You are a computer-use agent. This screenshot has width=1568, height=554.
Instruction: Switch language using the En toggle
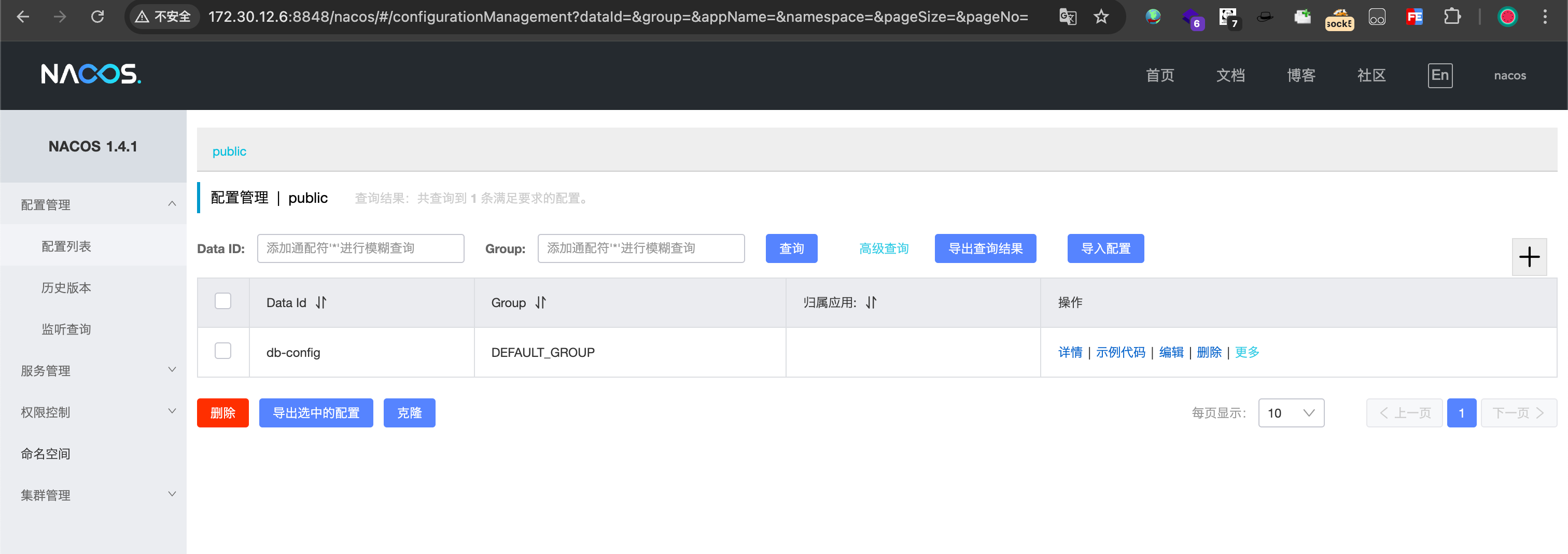1439,76
